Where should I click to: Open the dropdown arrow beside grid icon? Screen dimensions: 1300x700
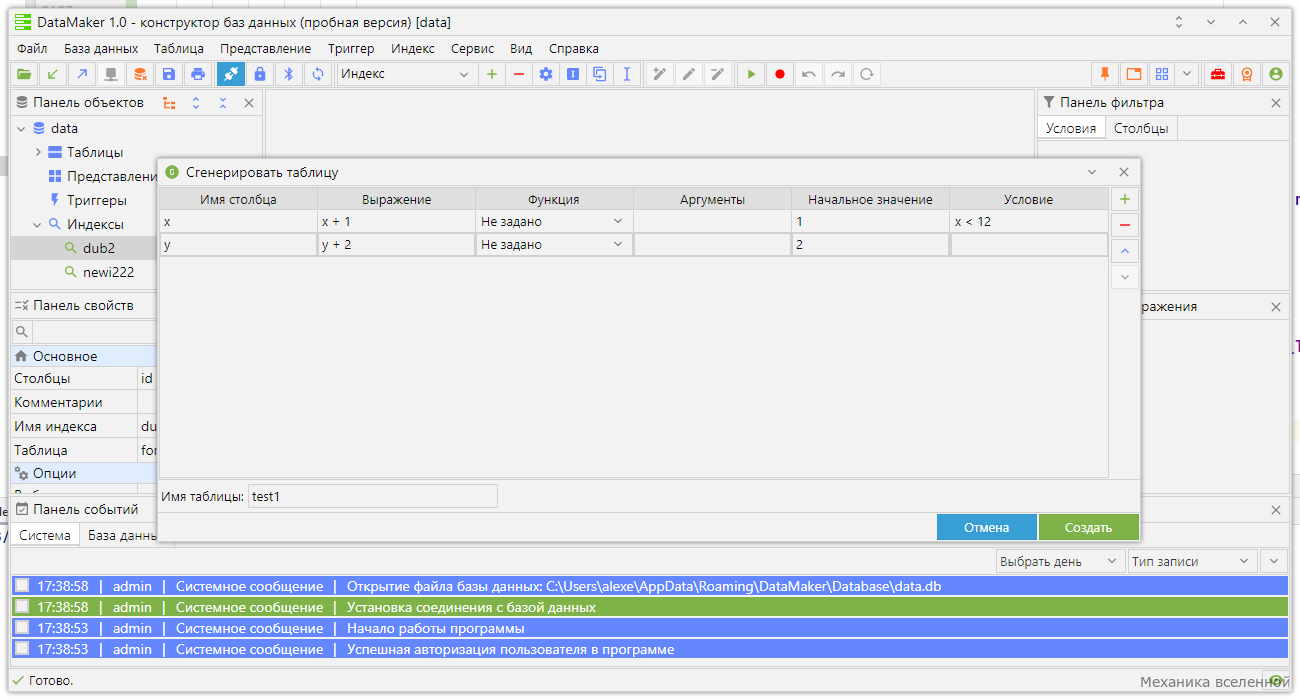tap(1186, 74)
